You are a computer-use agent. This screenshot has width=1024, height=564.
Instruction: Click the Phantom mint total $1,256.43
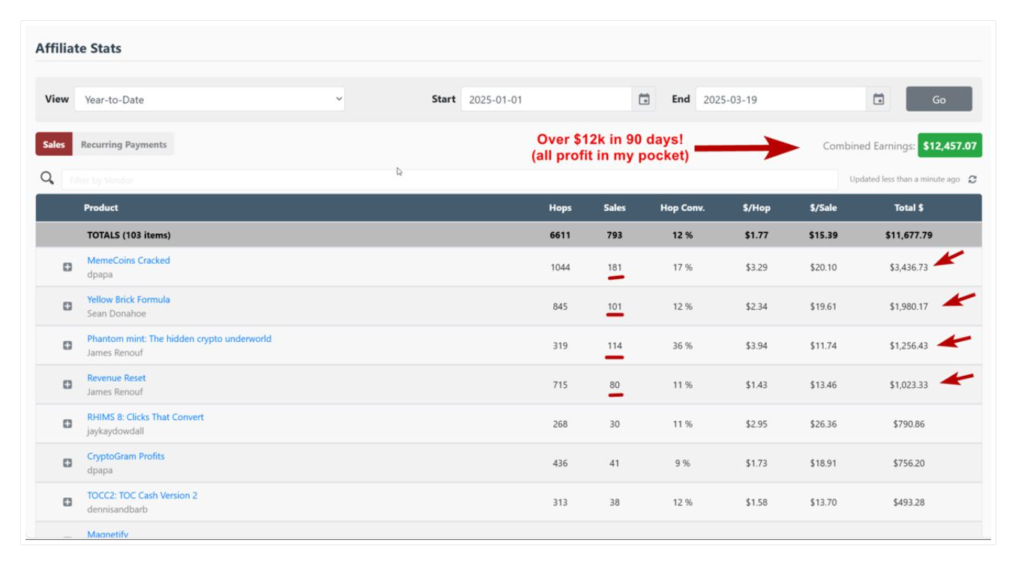coord(908,345)
